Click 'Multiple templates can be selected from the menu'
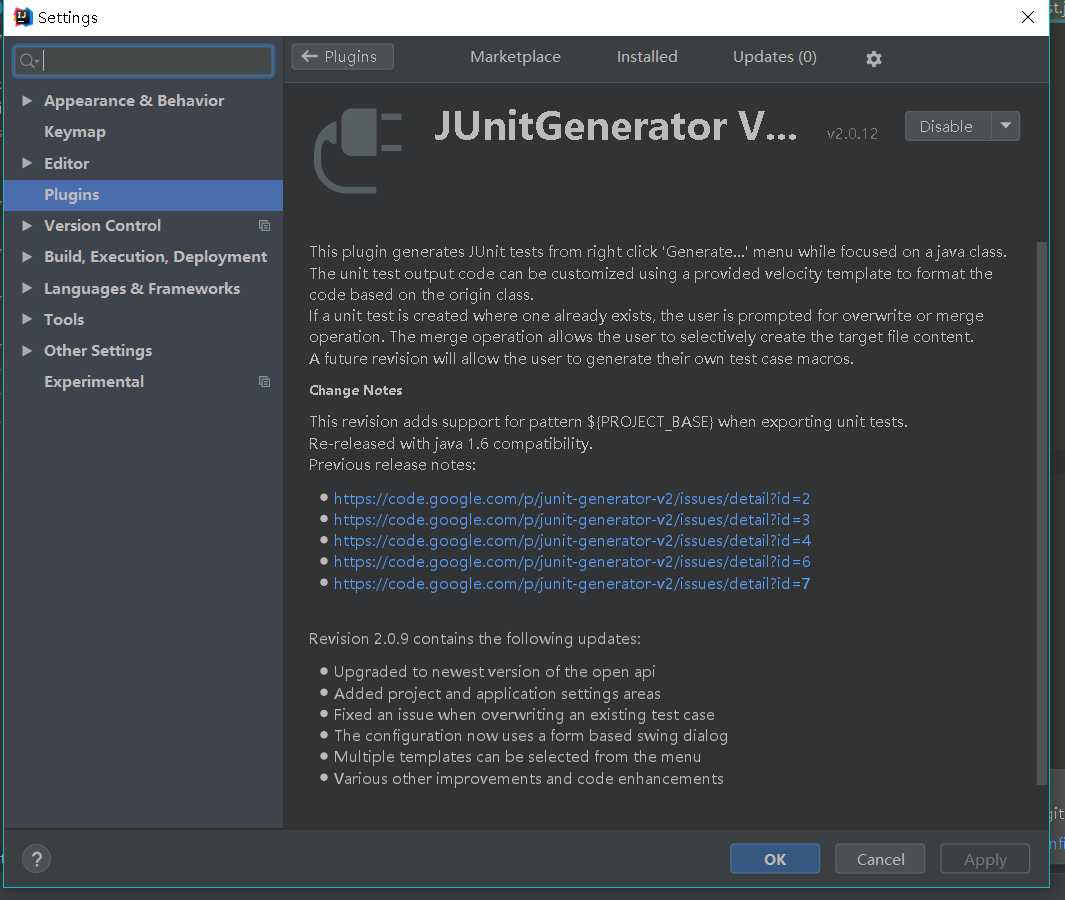The image size is (1065, 900). pos(518,757)
